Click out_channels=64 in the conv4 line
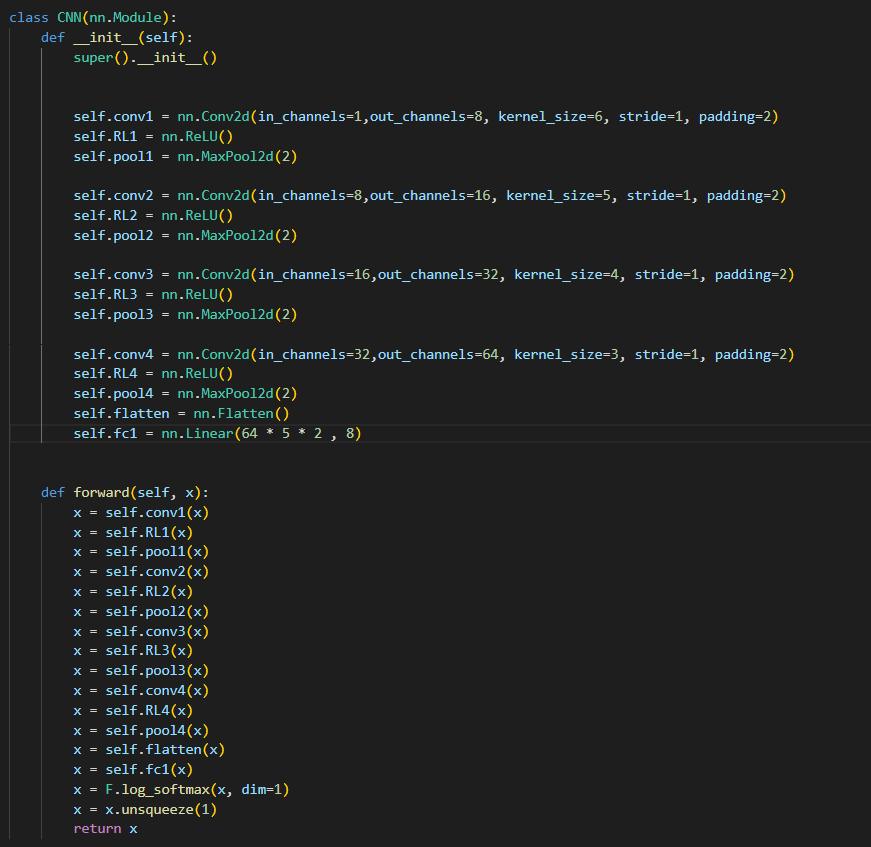This screenshot has width=871, height=847. pyautogui.click(x=438, y=354)
